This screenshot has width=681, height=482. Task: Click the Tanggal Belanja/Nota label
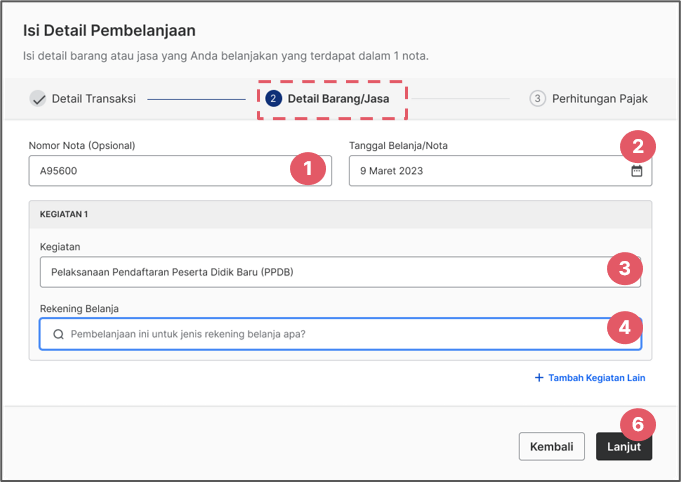[398, 145]
